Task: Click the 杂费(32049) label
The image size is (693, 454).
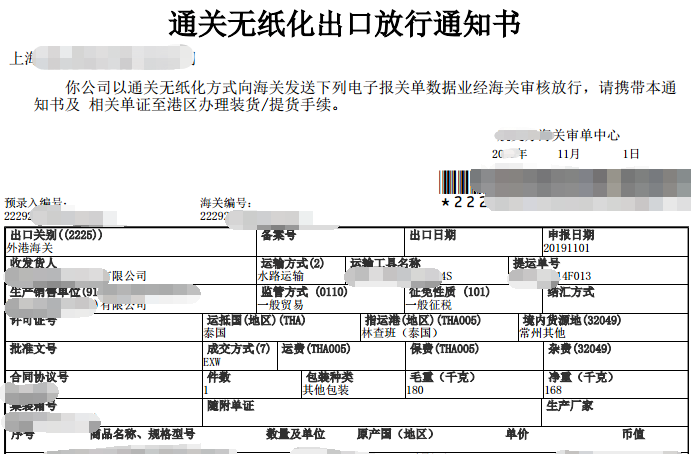Action: 579,349
